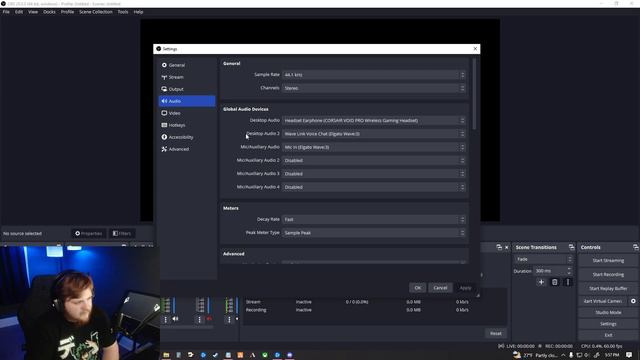The image size is (640, 360).
Task: Click the Start Streaming button
Action: click(608, 260)
